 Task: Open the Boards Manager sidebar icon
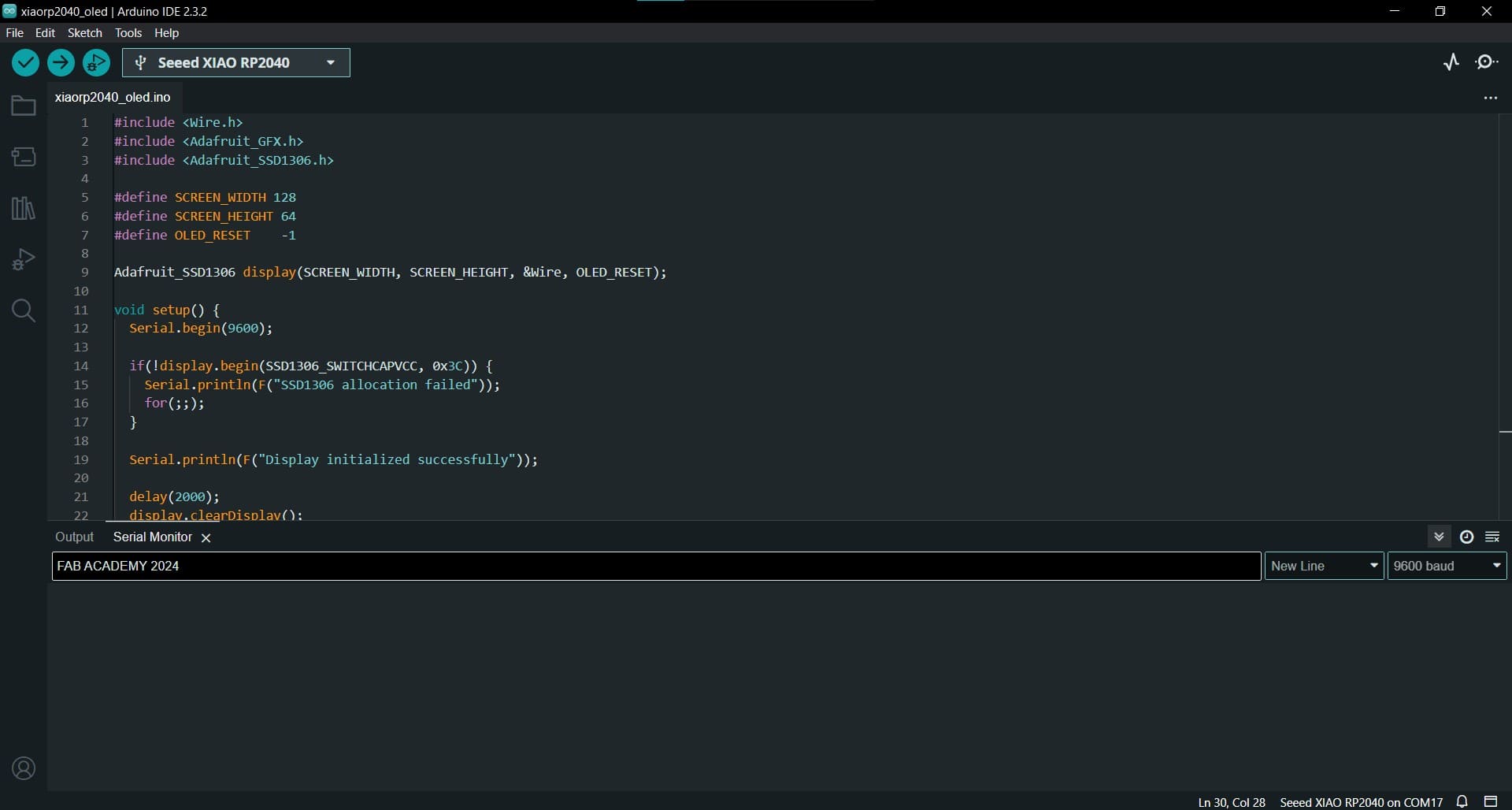[24, 157]
